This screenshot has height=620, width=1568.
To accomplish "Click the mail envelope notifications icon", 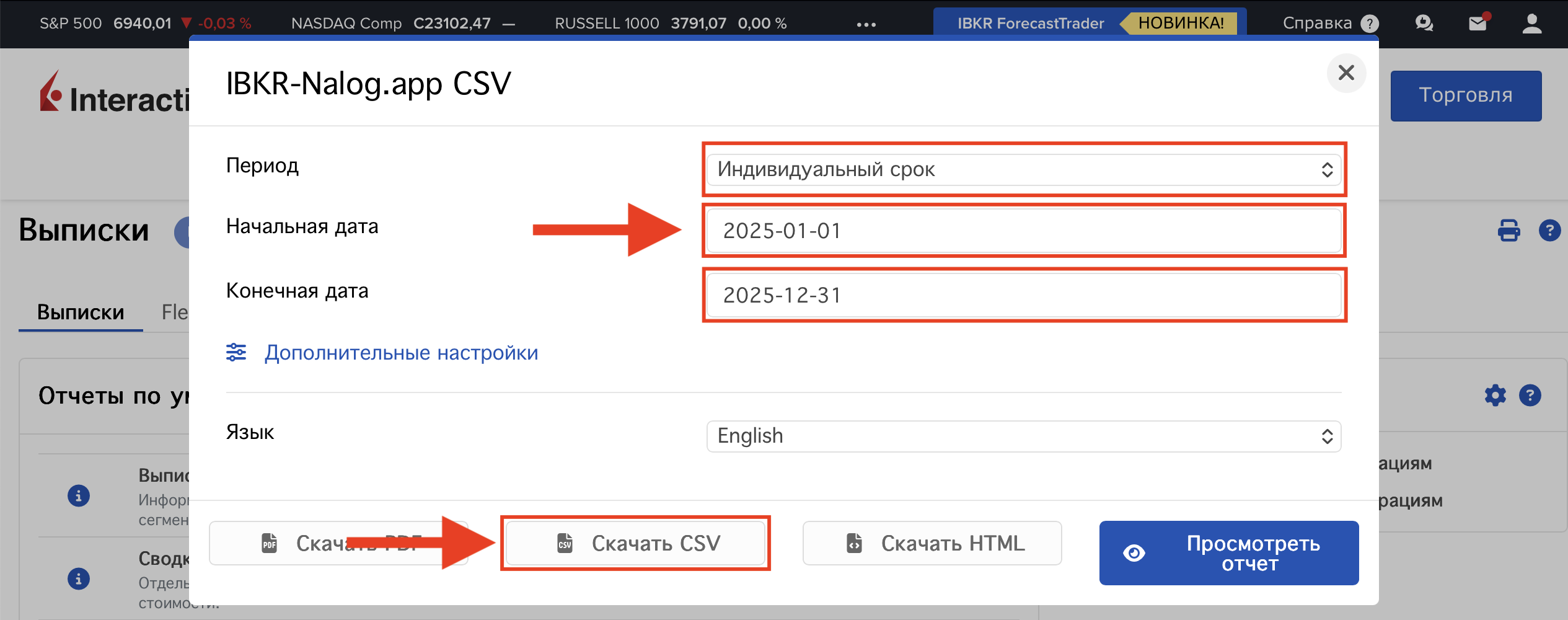I will (1478, 24).
